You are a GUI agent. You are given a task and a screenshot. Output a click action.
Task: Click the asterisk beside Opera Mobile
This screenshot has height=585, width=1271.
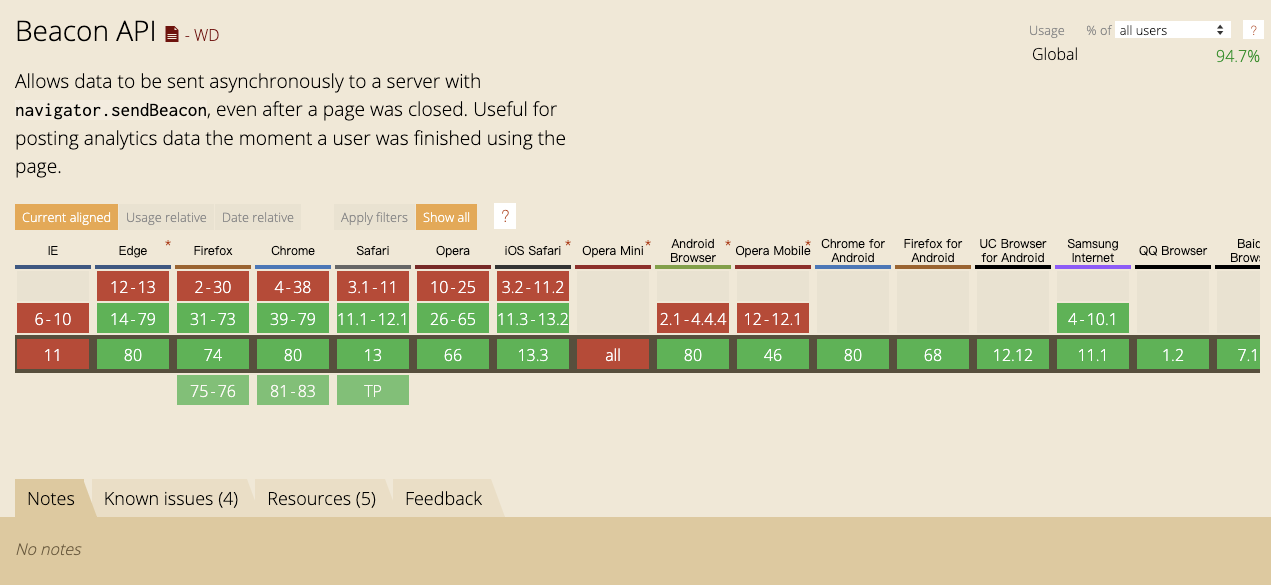coord(808,244)
